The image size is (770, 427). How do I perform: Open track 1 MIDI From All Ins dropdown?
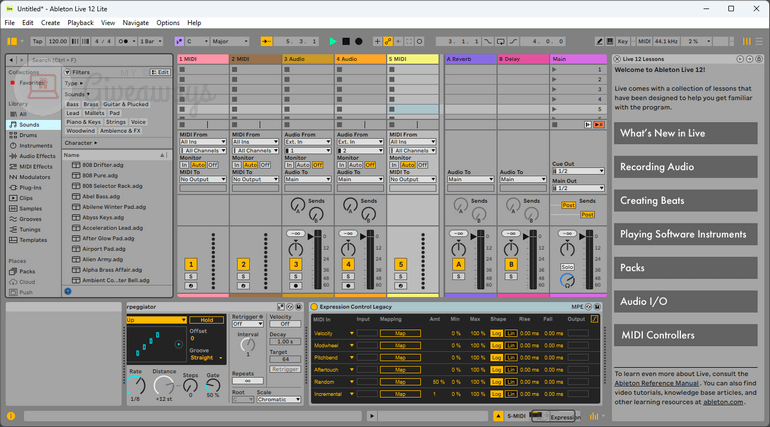(x=203, y=142)
